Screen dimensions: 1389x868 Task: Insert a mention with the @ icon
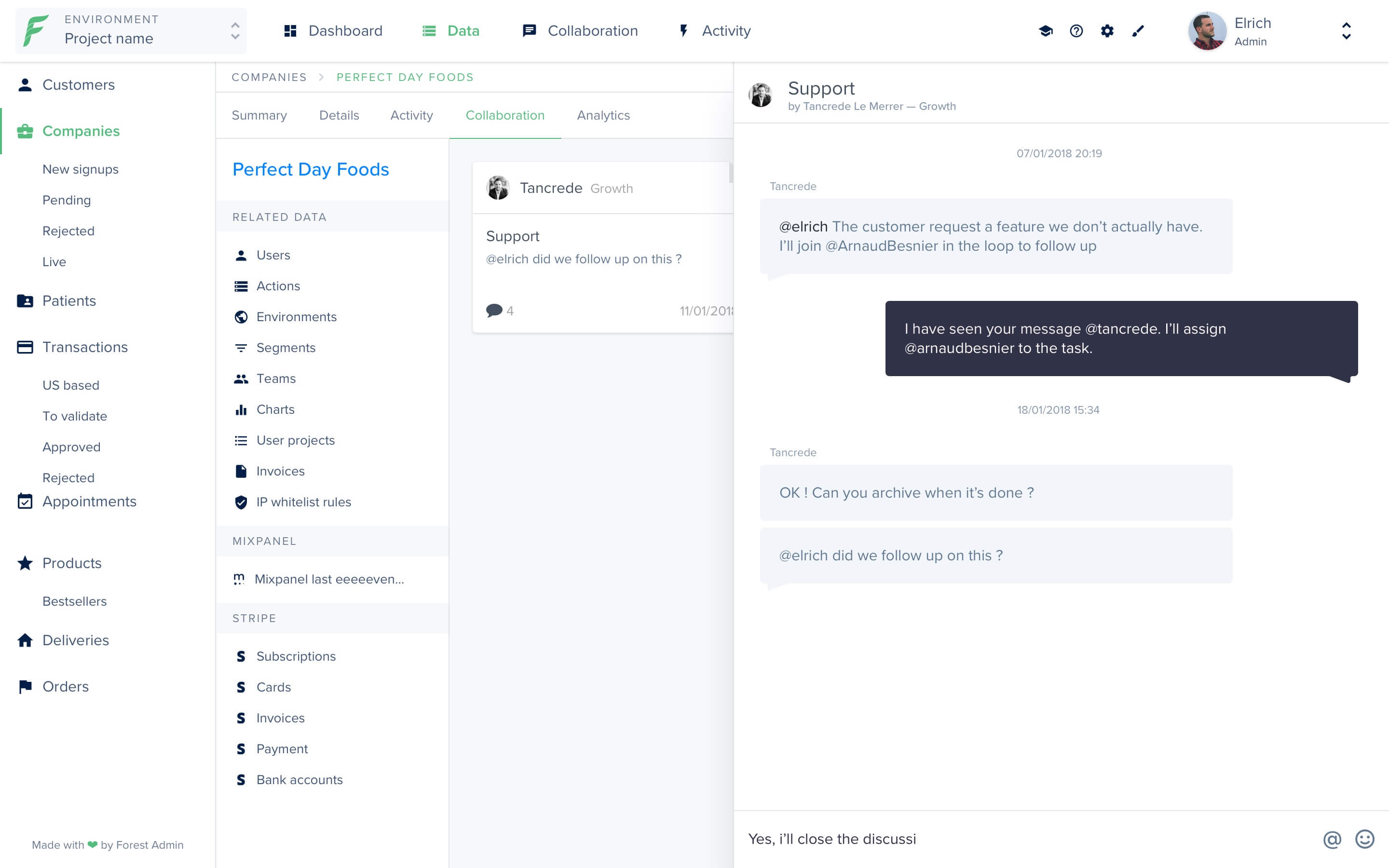pos(1332,839)
